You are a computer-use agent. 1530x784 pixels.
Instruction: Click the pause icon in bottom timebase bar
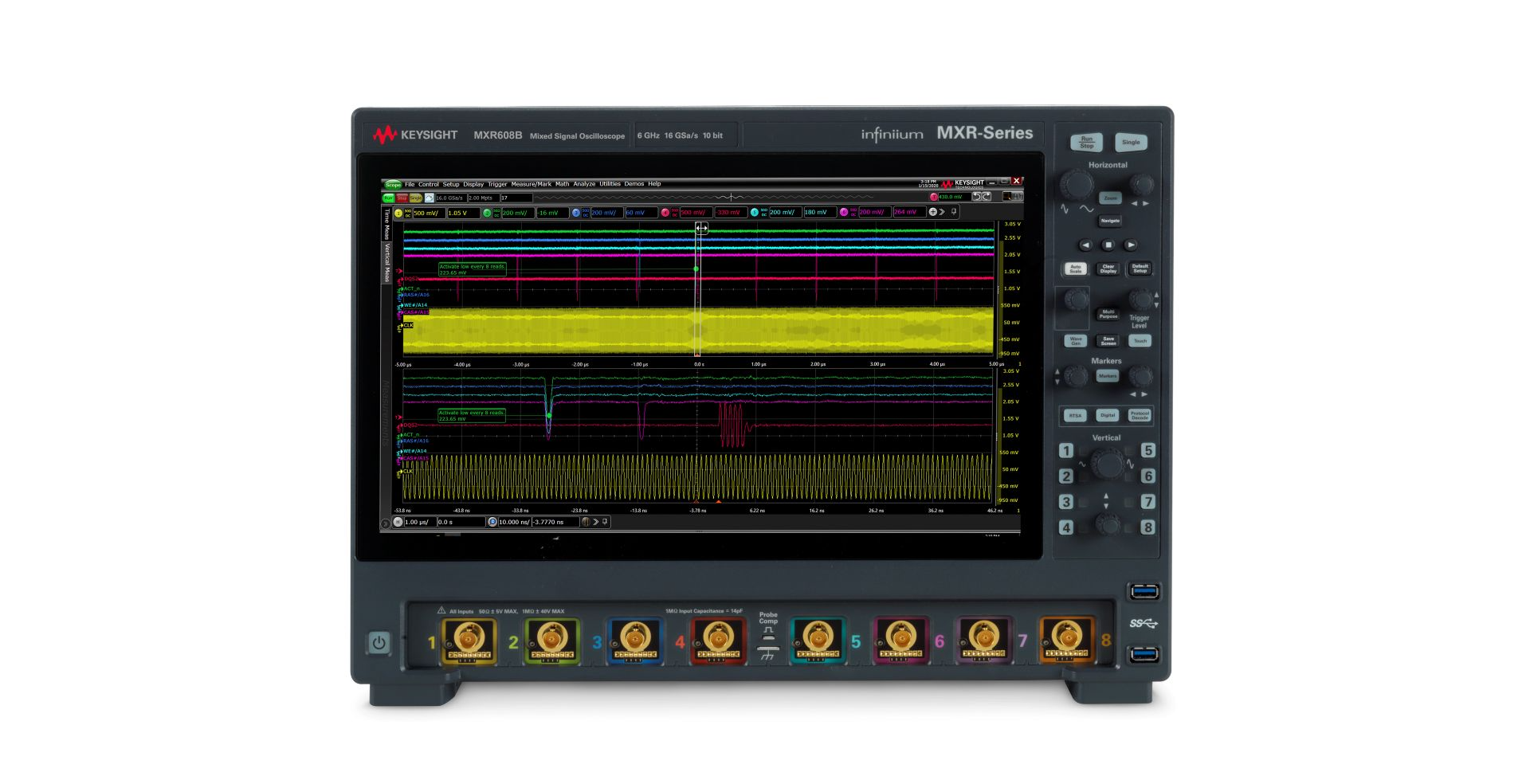pos(398,522)
